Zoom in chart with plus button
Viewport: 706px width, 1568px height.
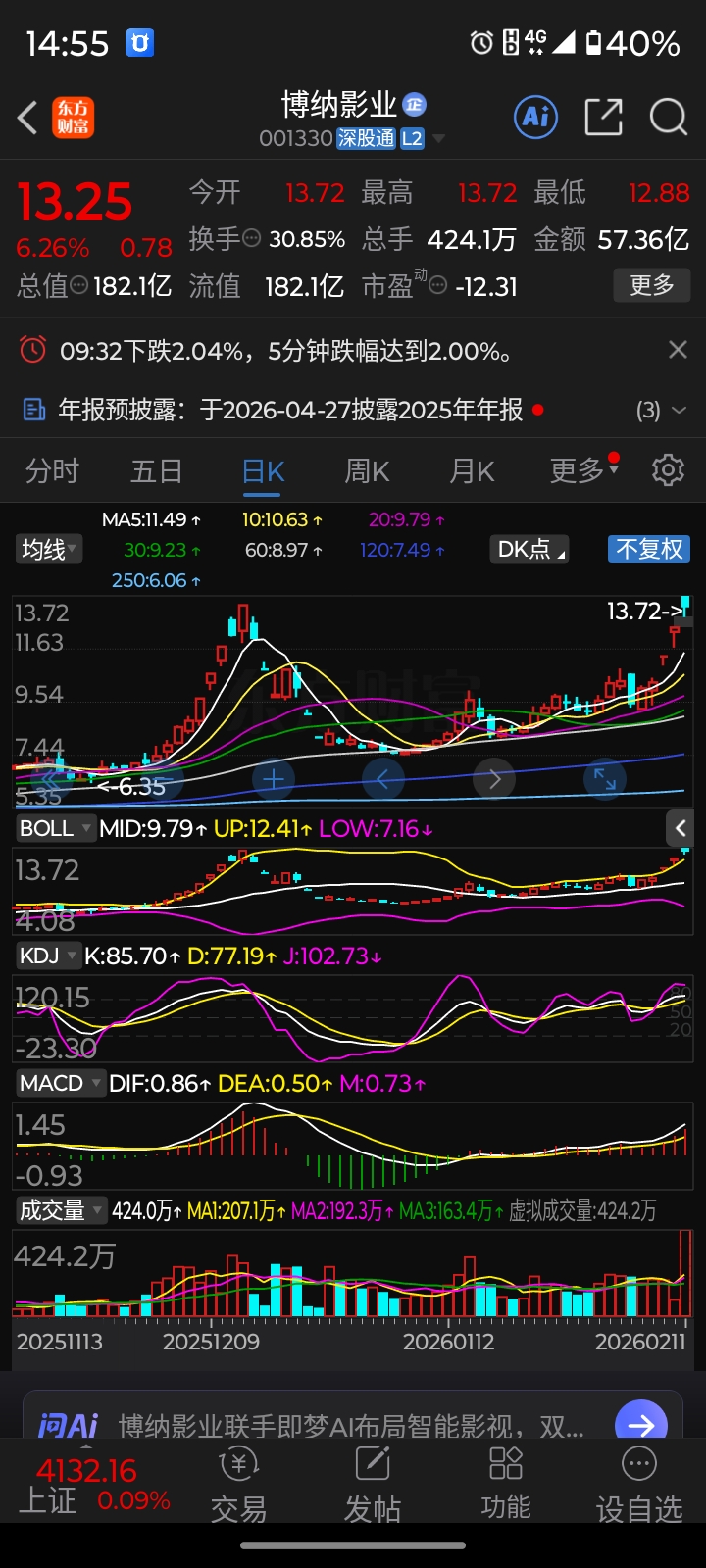pos(274,779)
